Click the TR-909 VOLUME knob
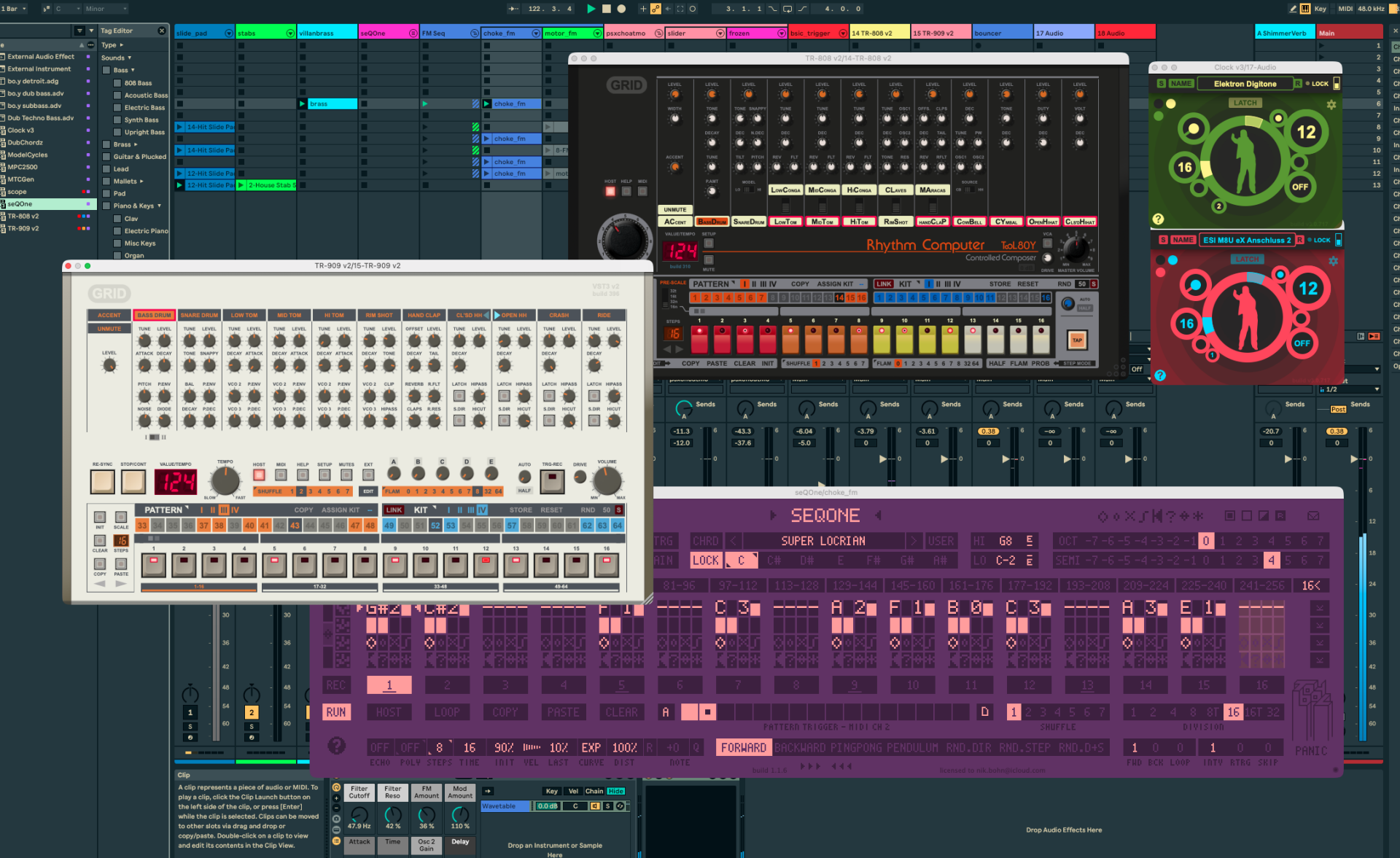Screen dimensions: 1400x858 pos(607,481)
